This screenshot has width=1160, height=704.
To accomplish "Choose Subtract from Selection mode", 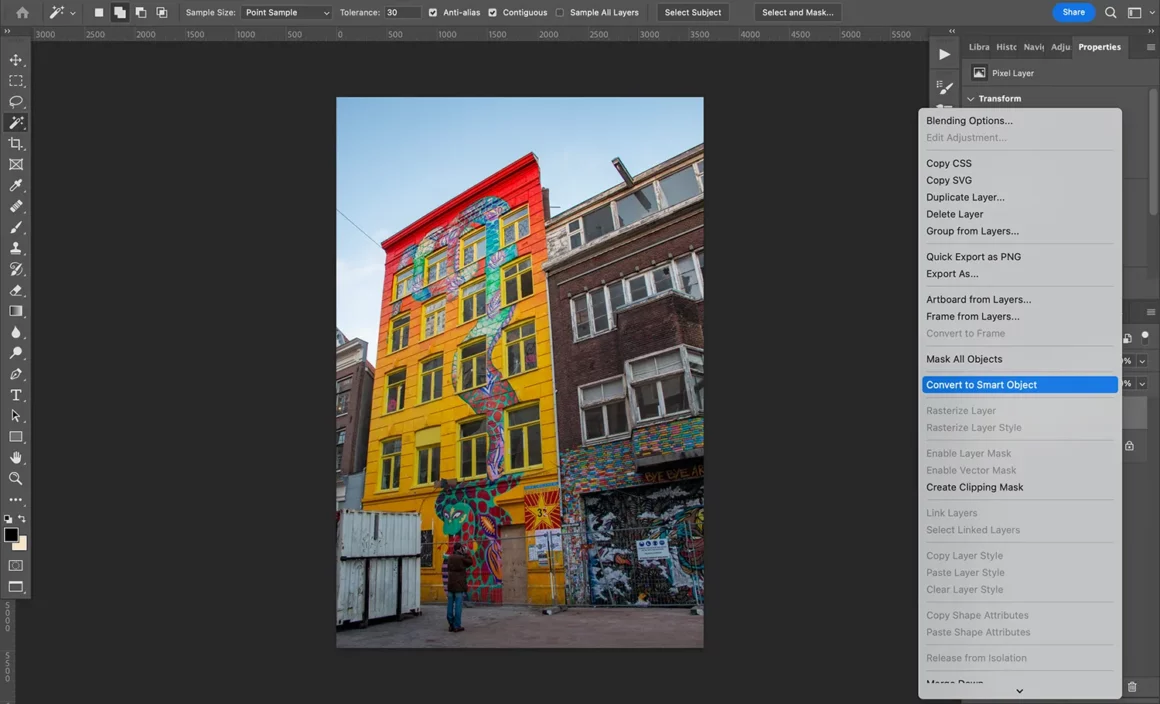I will click(x=141, y=13).
